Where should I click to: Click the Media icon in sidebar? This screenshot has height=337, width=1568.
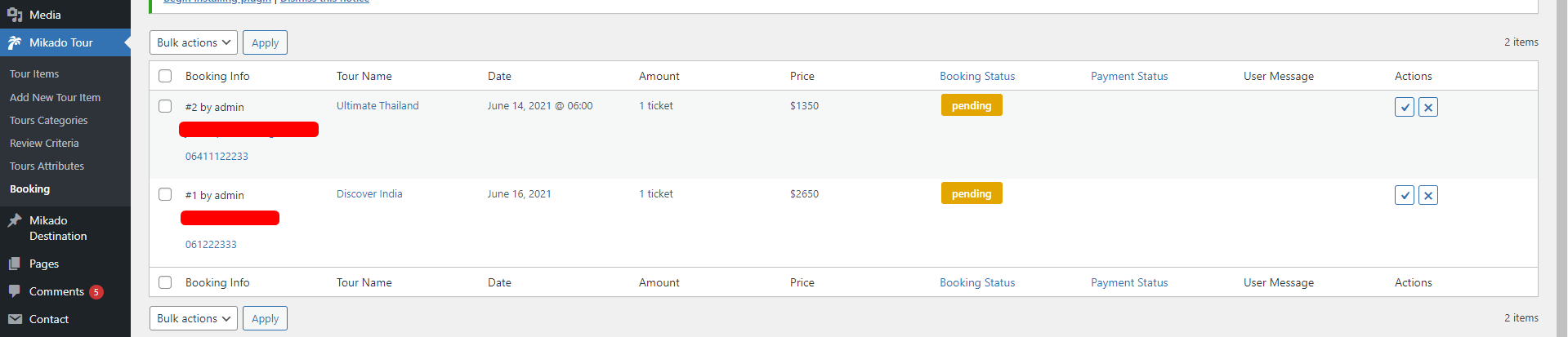15,15
